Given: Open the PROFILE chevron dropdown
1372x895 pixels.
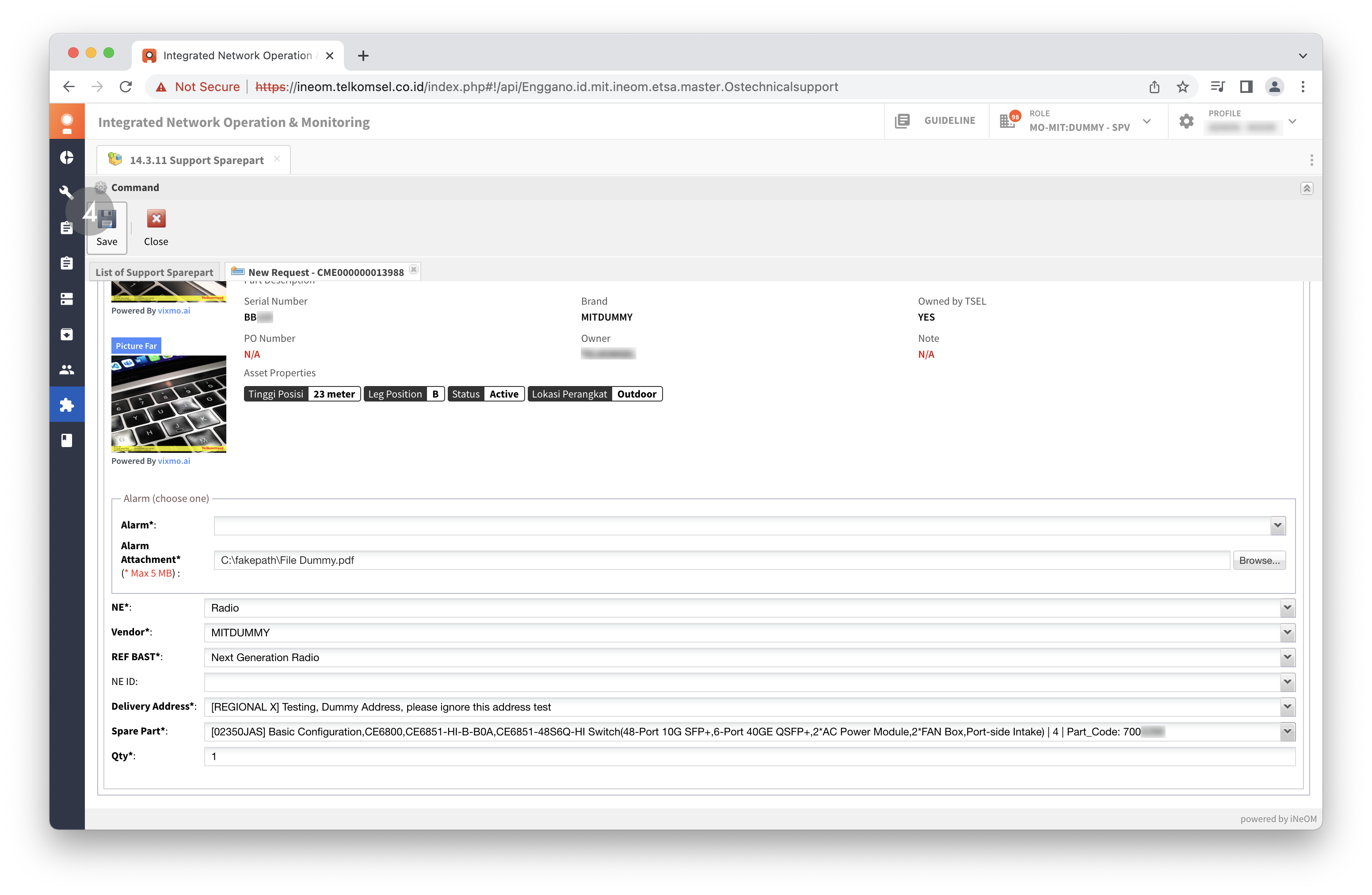Looking at the screenshot, I should click(x=1292, y=122).
